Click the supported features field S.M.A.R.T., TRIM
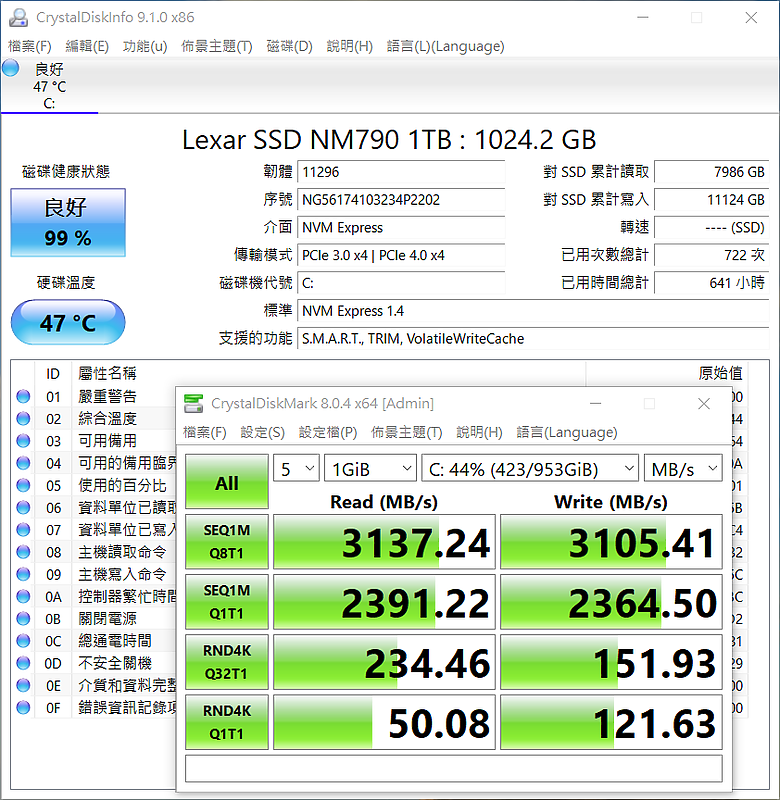Image resolution: width=780 pixels, height=800 pixels. click(533, 339)
